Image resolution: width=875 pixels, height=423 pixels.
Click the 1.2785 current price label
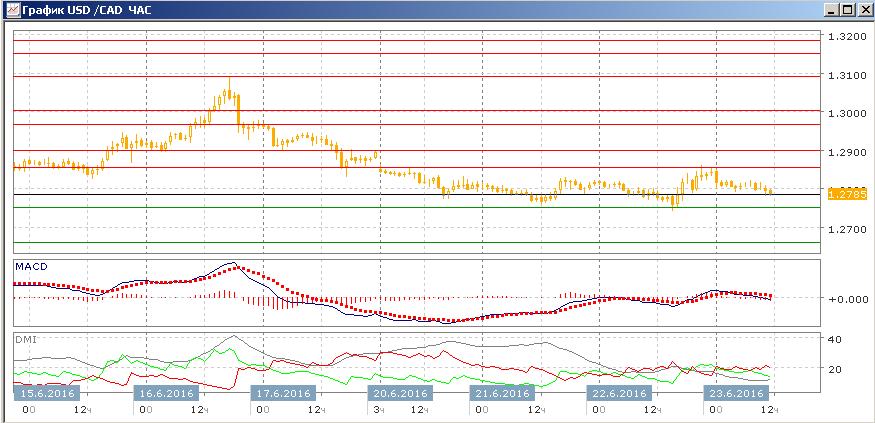(847, 194)
